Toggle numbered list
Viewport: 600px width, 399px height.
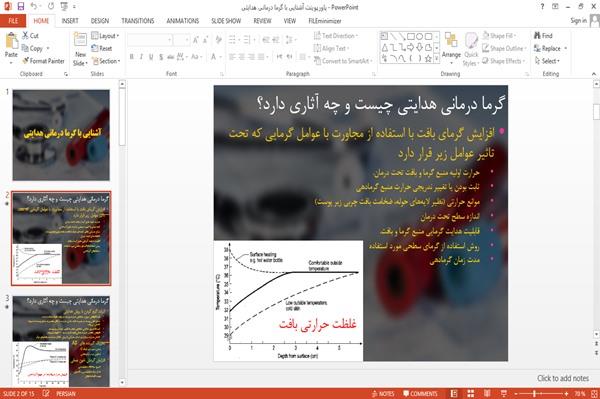pyautogui.click(x=247, y=39)
